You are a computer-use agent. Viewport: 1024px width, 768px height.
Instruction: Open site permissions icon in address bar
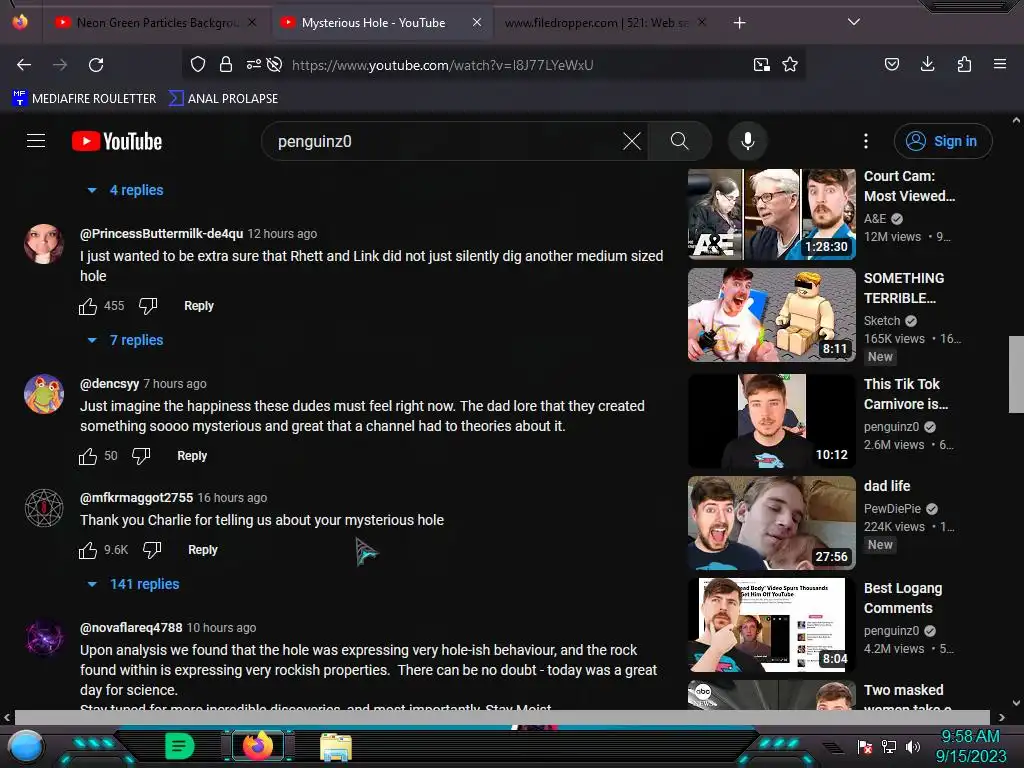coord(253,65)
